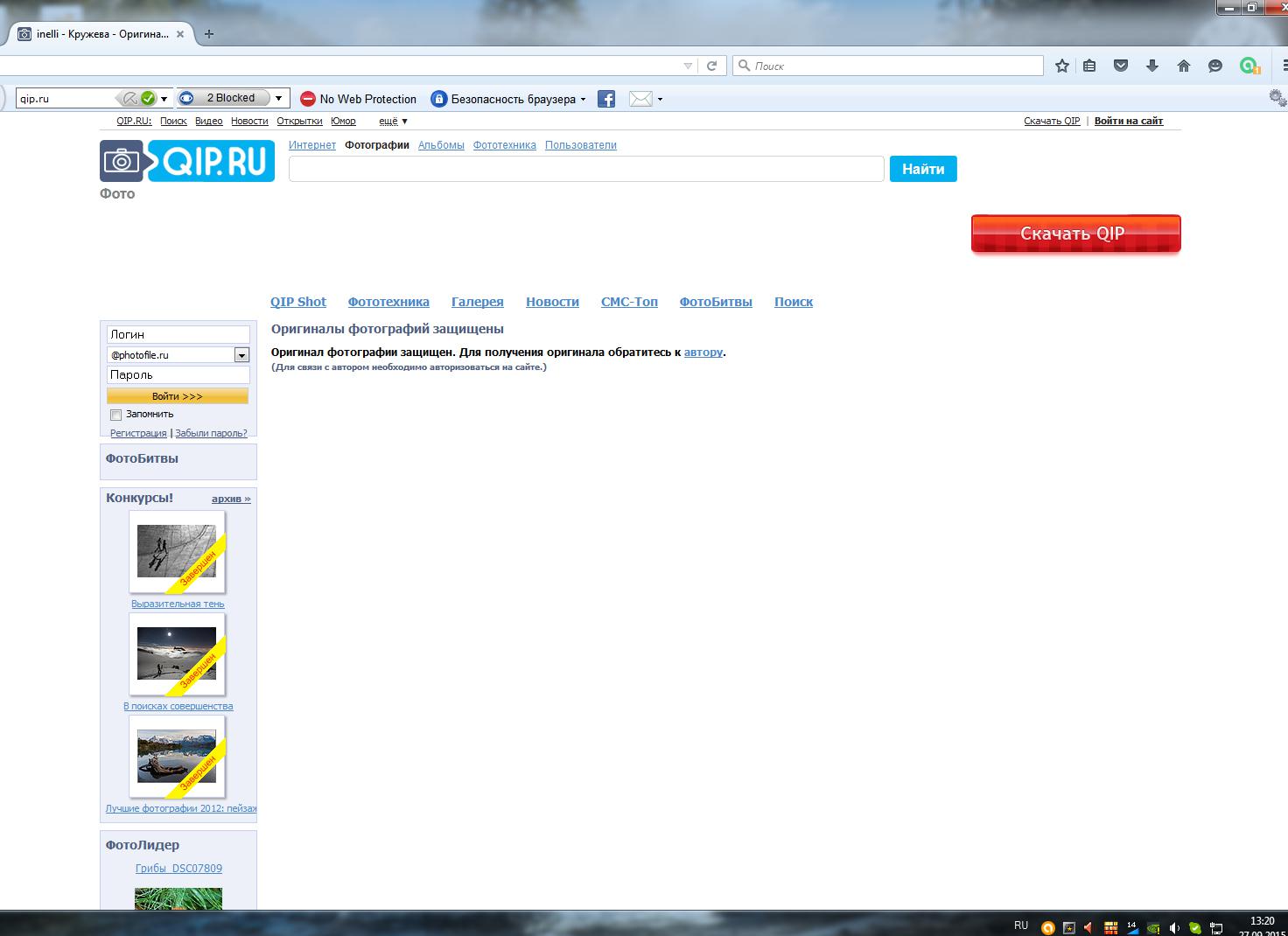
Task: Close the inelli - Кружева tab
Action: [x=181, y=34]
